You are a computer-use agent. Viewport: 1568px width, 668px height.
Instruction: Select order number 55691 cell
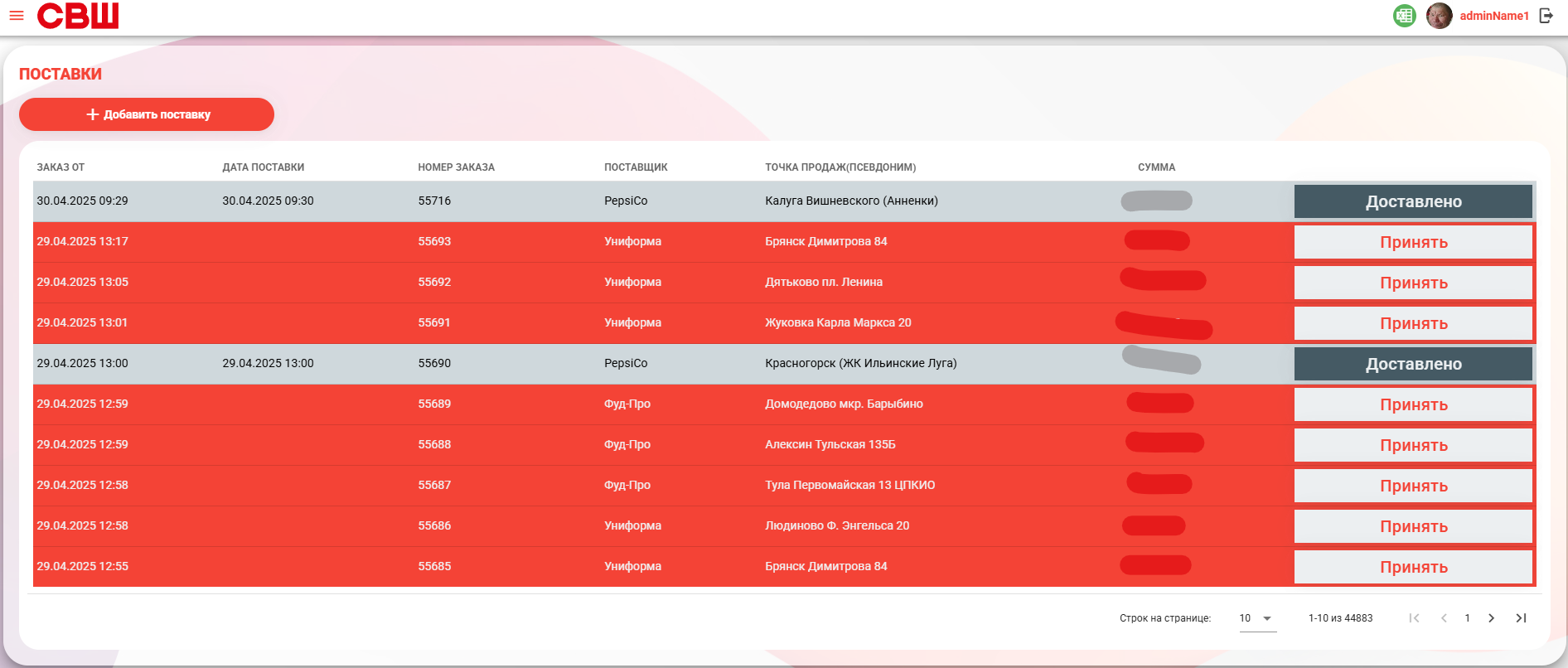click(434, 322)
